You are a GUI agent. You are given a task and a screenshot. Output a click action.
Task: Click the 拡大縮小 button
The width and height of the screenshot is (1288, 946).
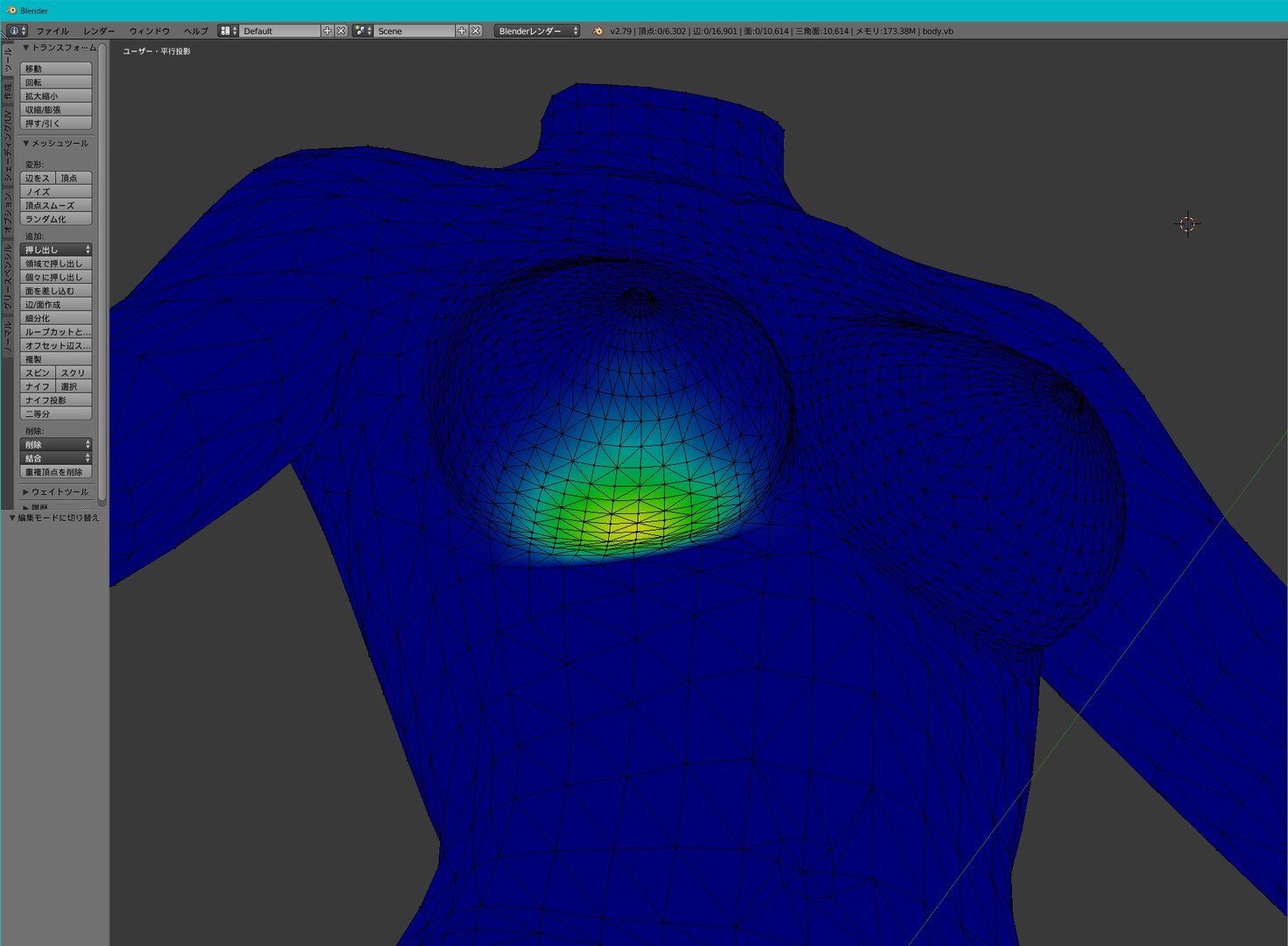tap(56, 96)
